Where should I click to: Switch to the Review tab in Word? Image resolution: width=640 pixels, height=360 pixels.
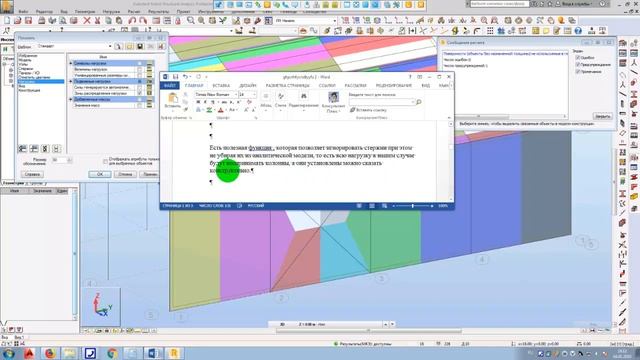pos(394,86)
